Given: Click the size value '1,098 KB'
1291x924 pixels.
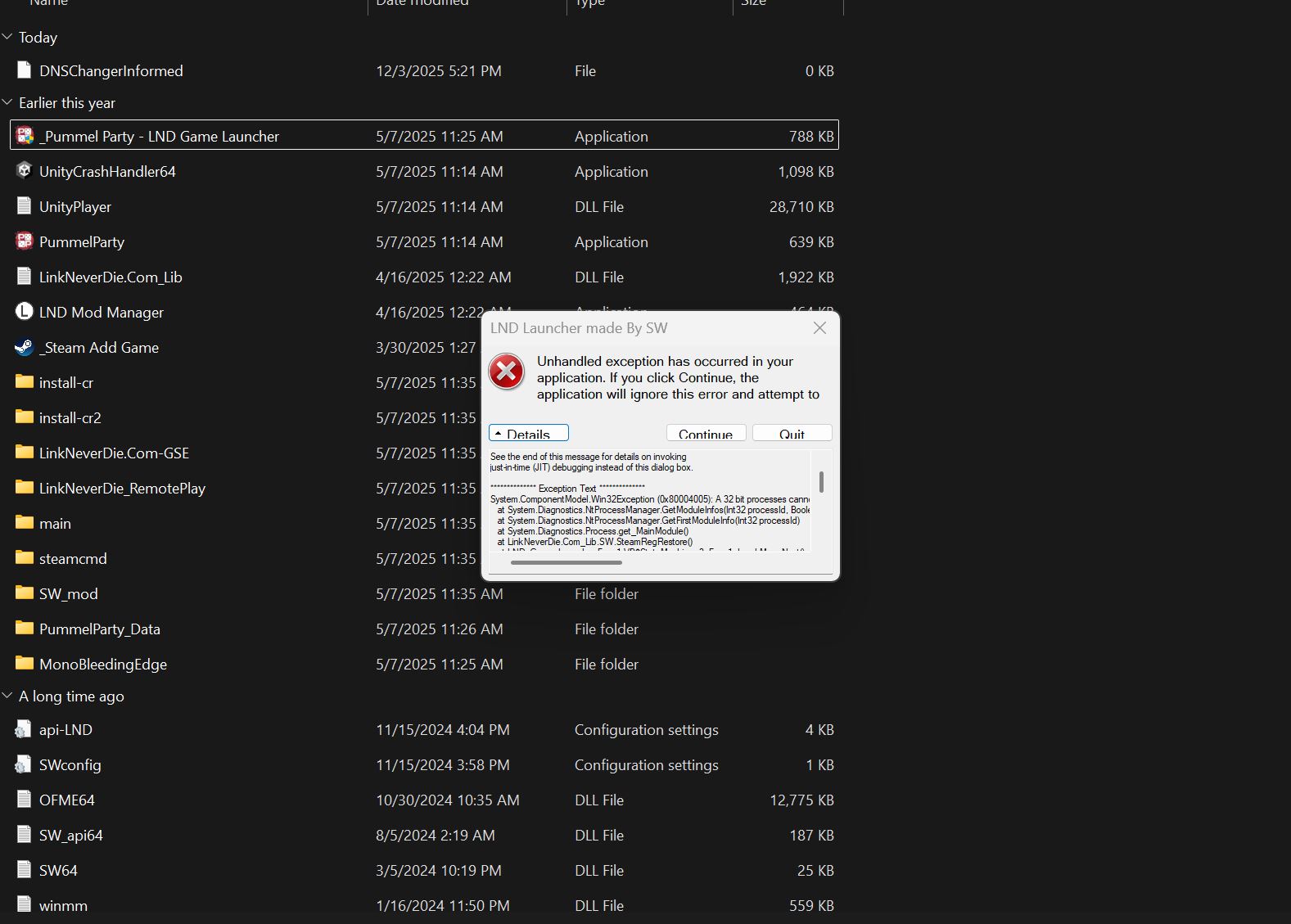Looking at the screenshot, I should click(x=806, y=171).
